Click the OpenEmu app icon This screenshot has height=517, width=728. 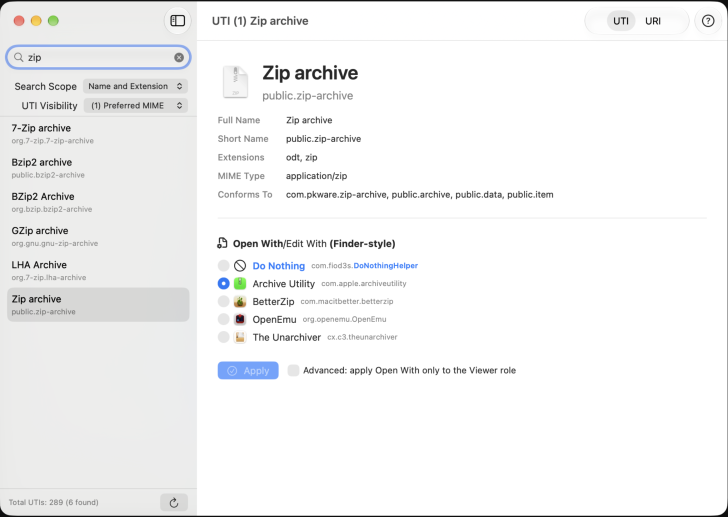240,319
